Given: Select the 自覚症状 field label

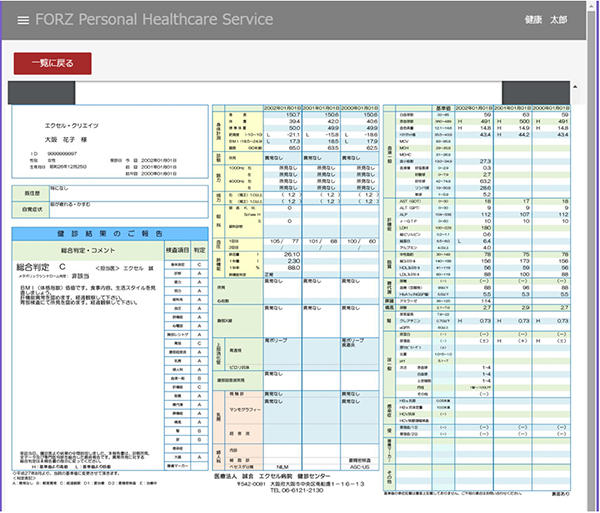Looking at the screenshot, I should [x=28, y=209].
